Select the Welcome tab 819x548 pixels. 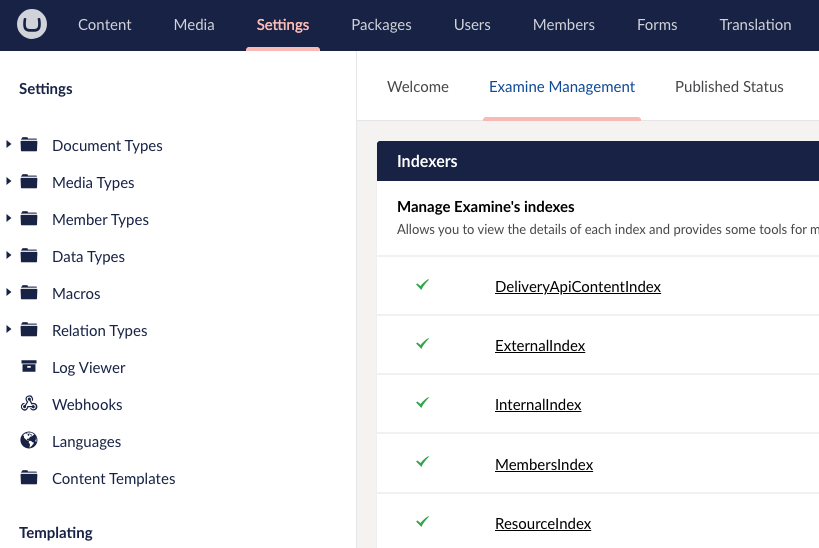tap(417, 87)
